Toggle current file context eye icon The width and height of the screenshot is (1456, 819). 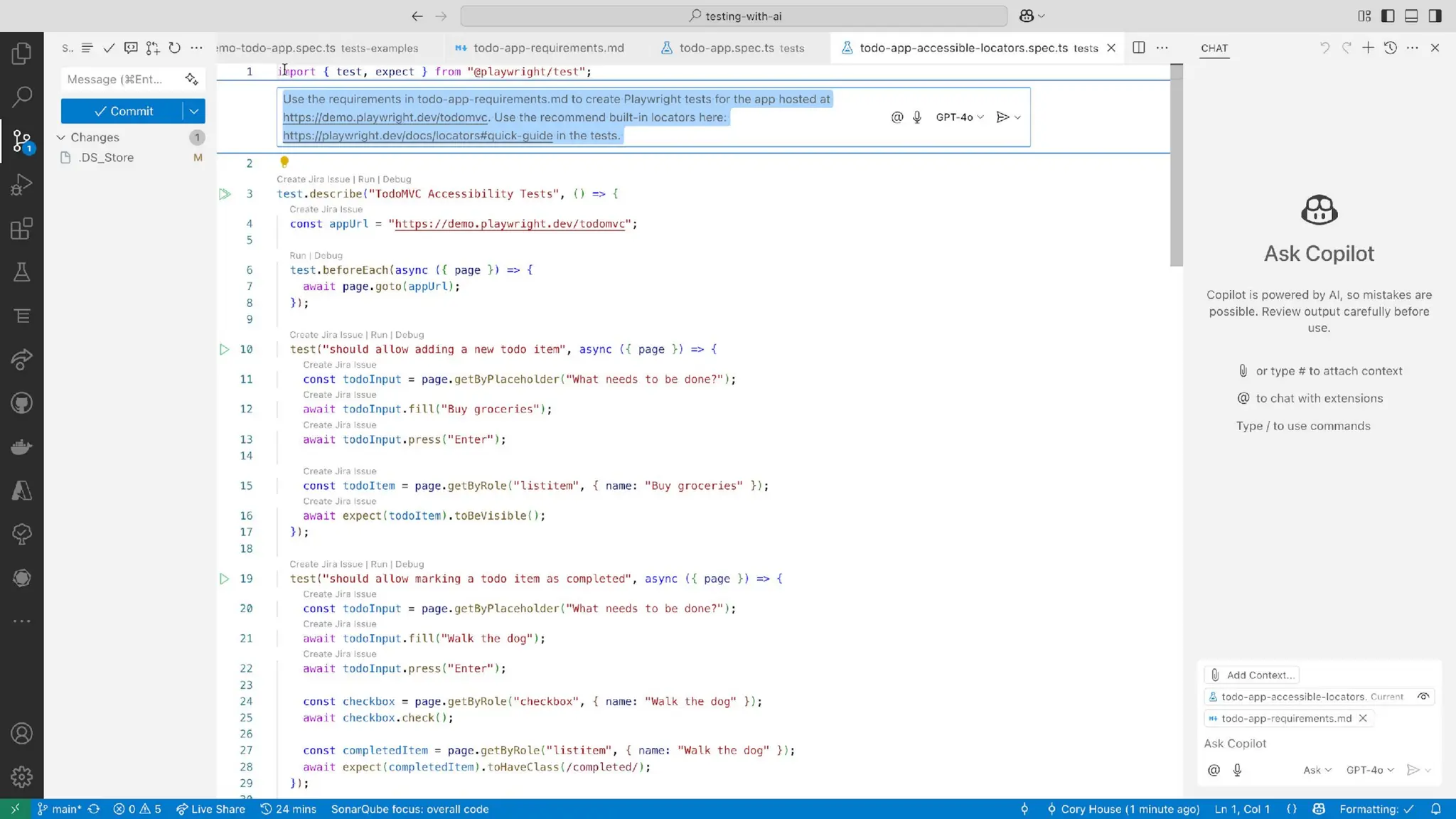coord(1423,697)
